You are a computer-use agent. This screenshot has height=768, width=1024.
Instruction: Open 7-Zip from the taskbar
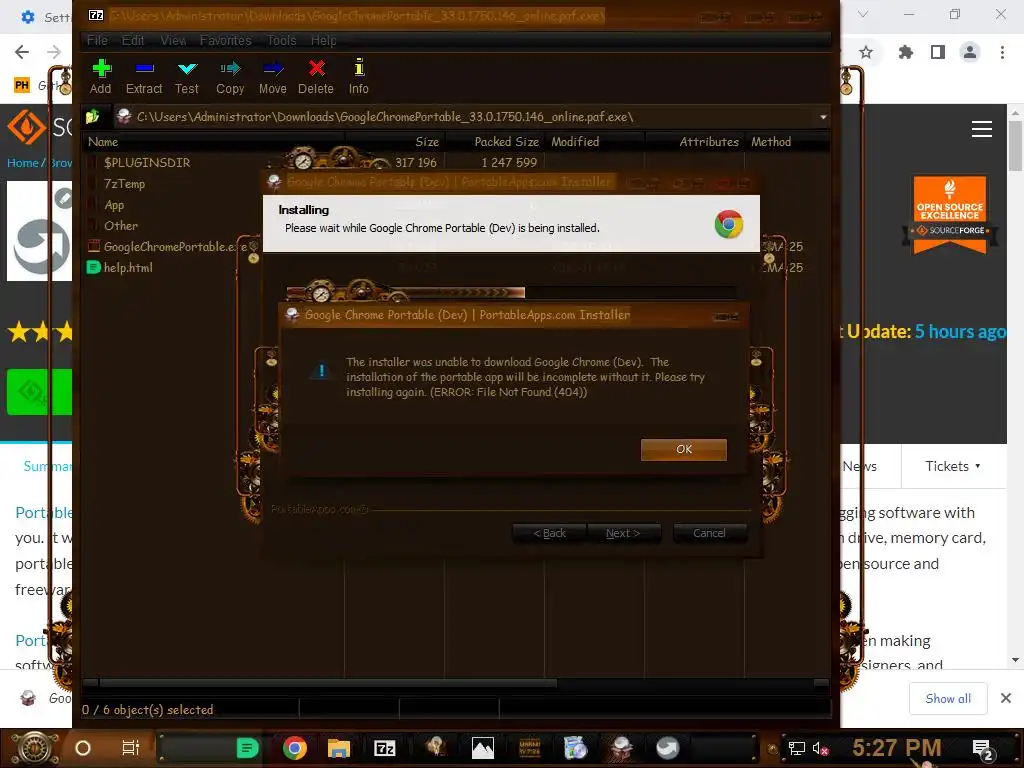385,748
